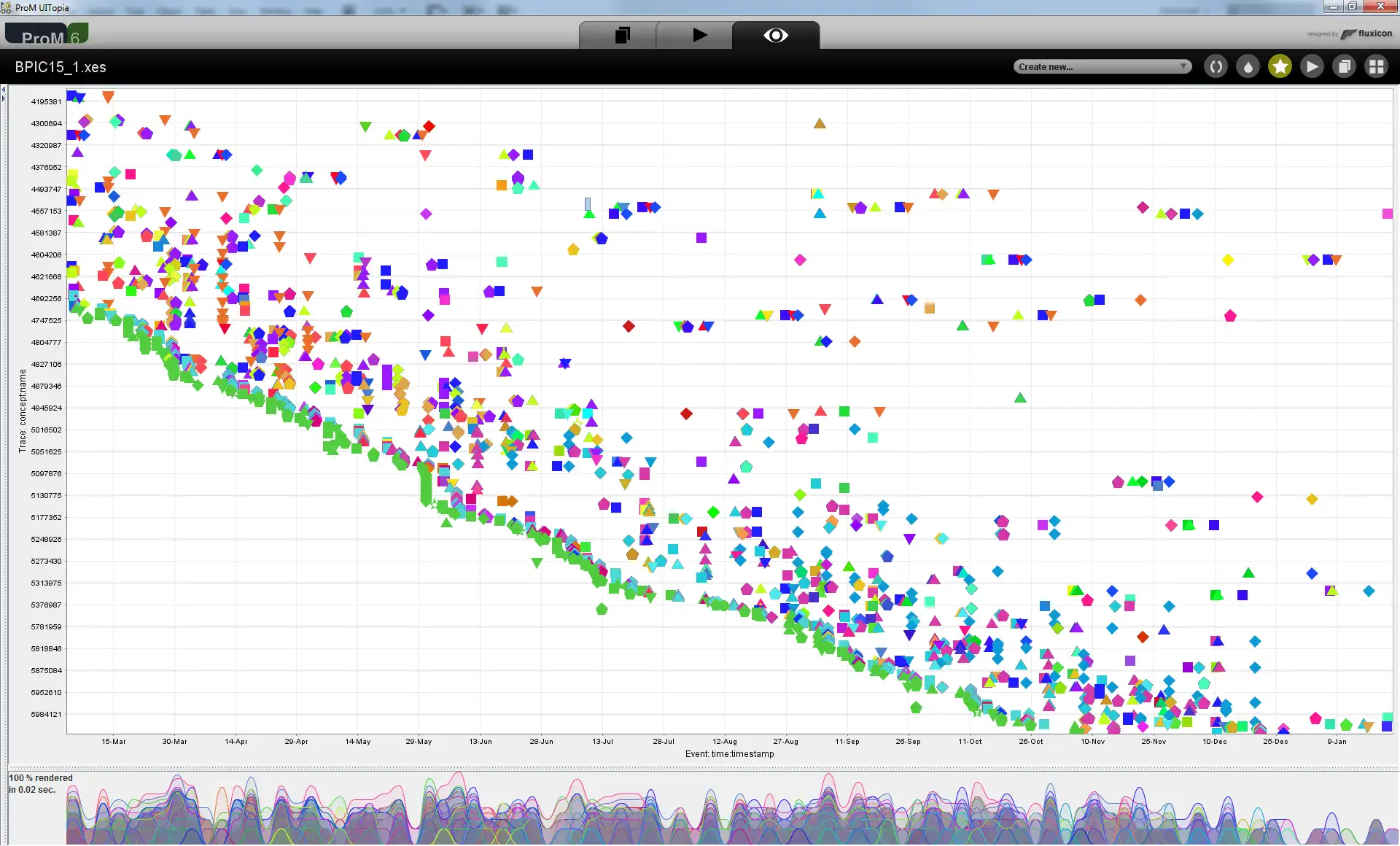
Task: Click the four-square grid view icon
Action: tap(1376, 67)
